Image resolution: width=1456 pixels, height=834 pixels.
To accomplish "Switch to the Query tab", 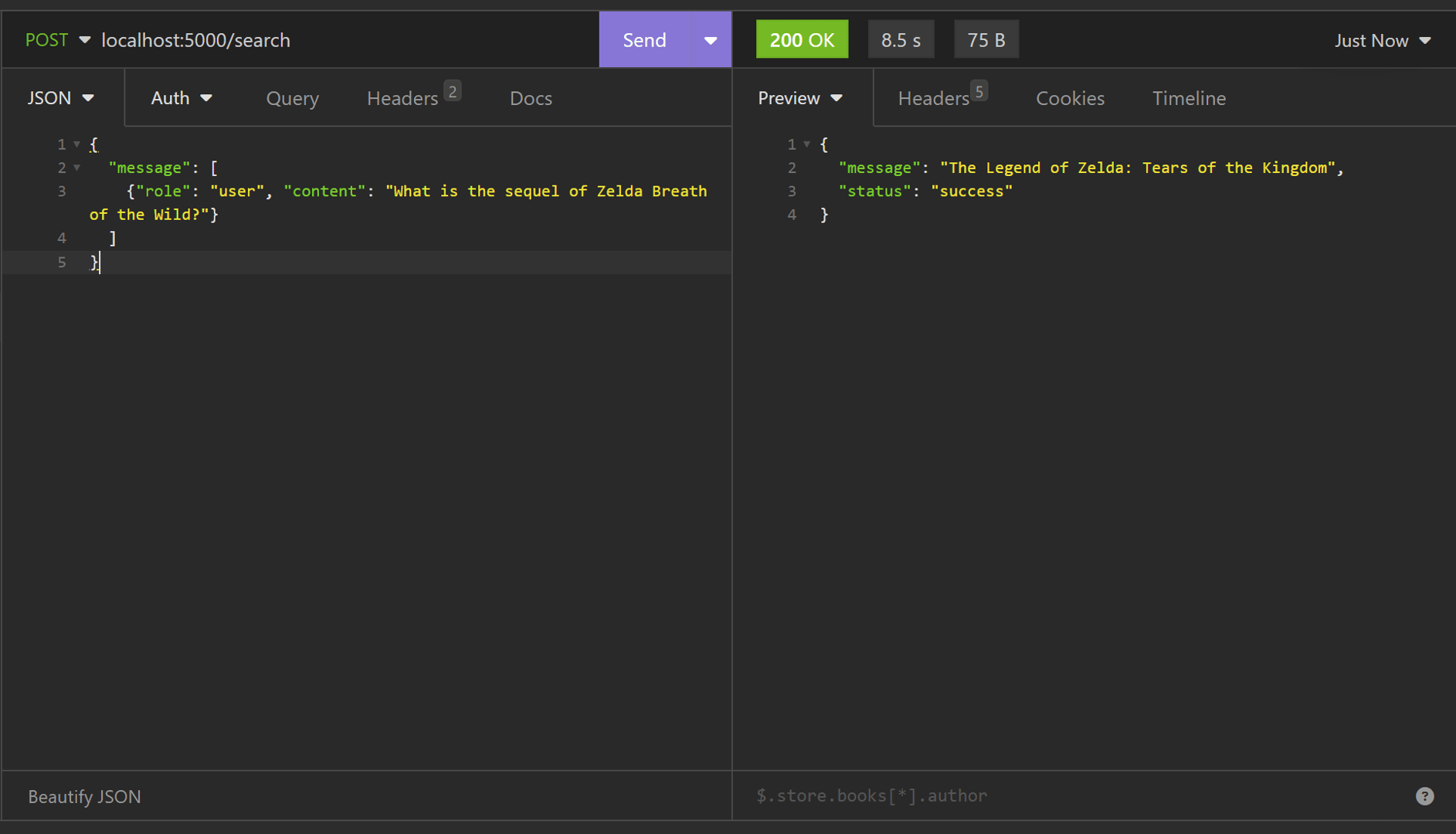I will pyautogui.click(x=292, y=98).
